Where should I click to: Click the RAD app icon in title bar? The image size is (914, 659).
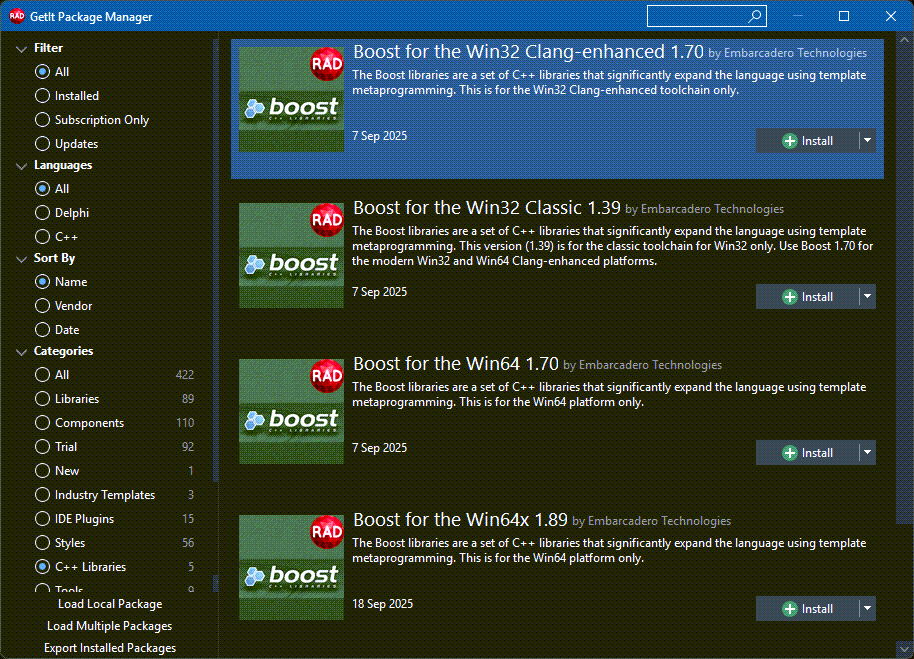coord(17,16)
